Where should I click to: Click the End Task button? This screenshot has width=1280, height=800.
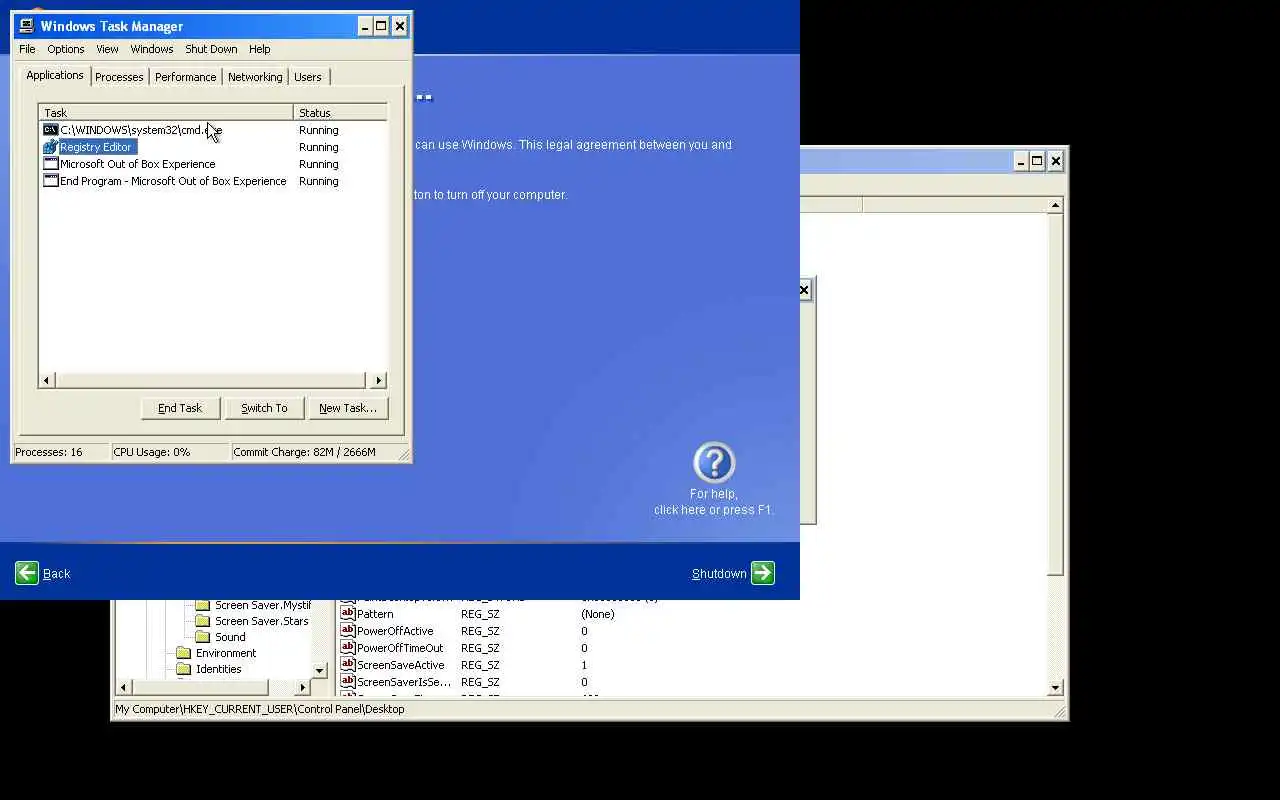click(x=180, y=408)
